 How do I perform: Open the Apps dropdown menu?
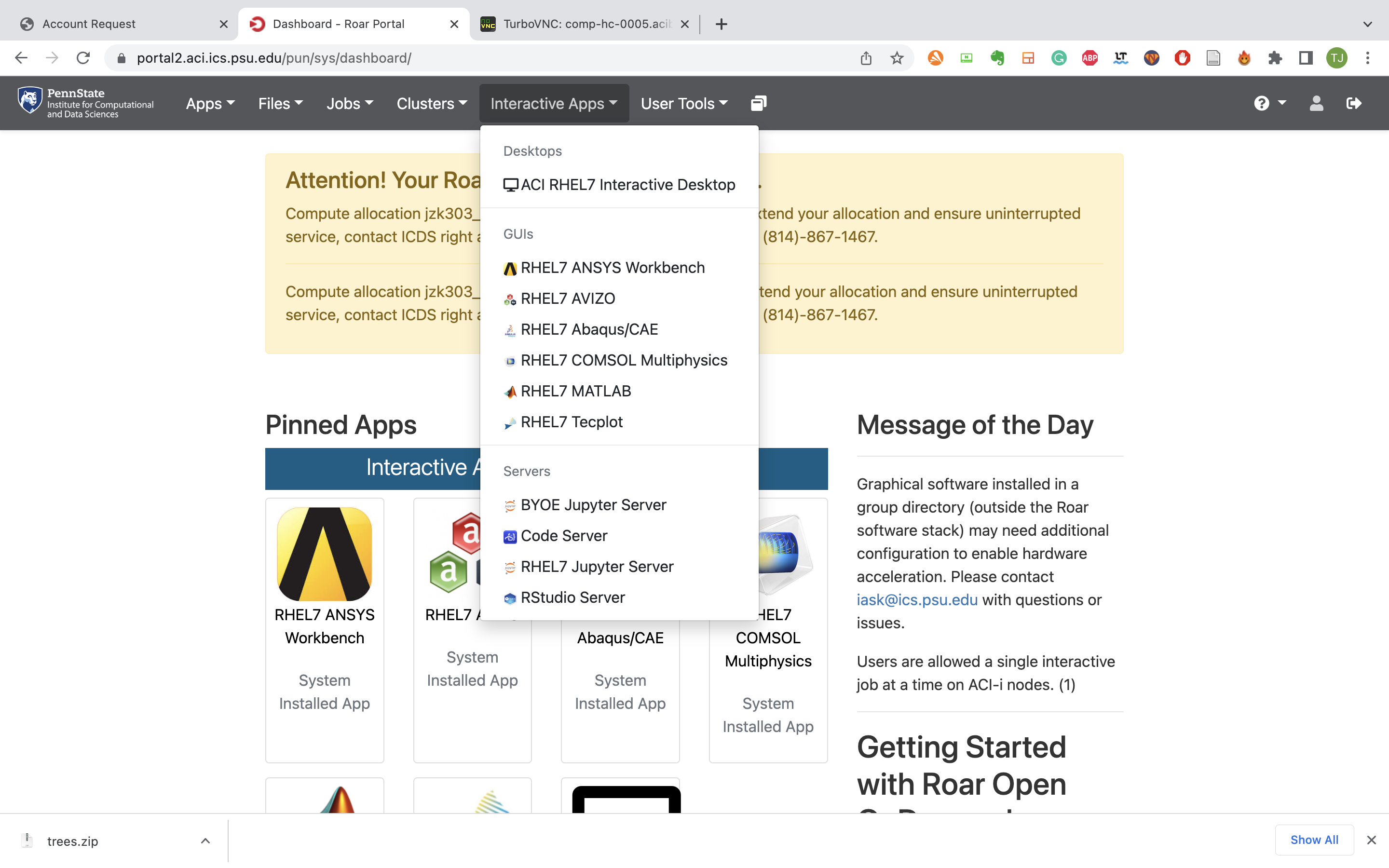click(x=209, y=103)
